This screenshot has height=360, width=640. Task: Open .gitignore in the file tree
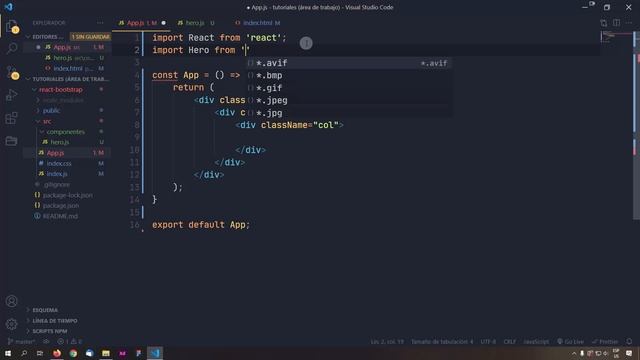tap(67, 184)
